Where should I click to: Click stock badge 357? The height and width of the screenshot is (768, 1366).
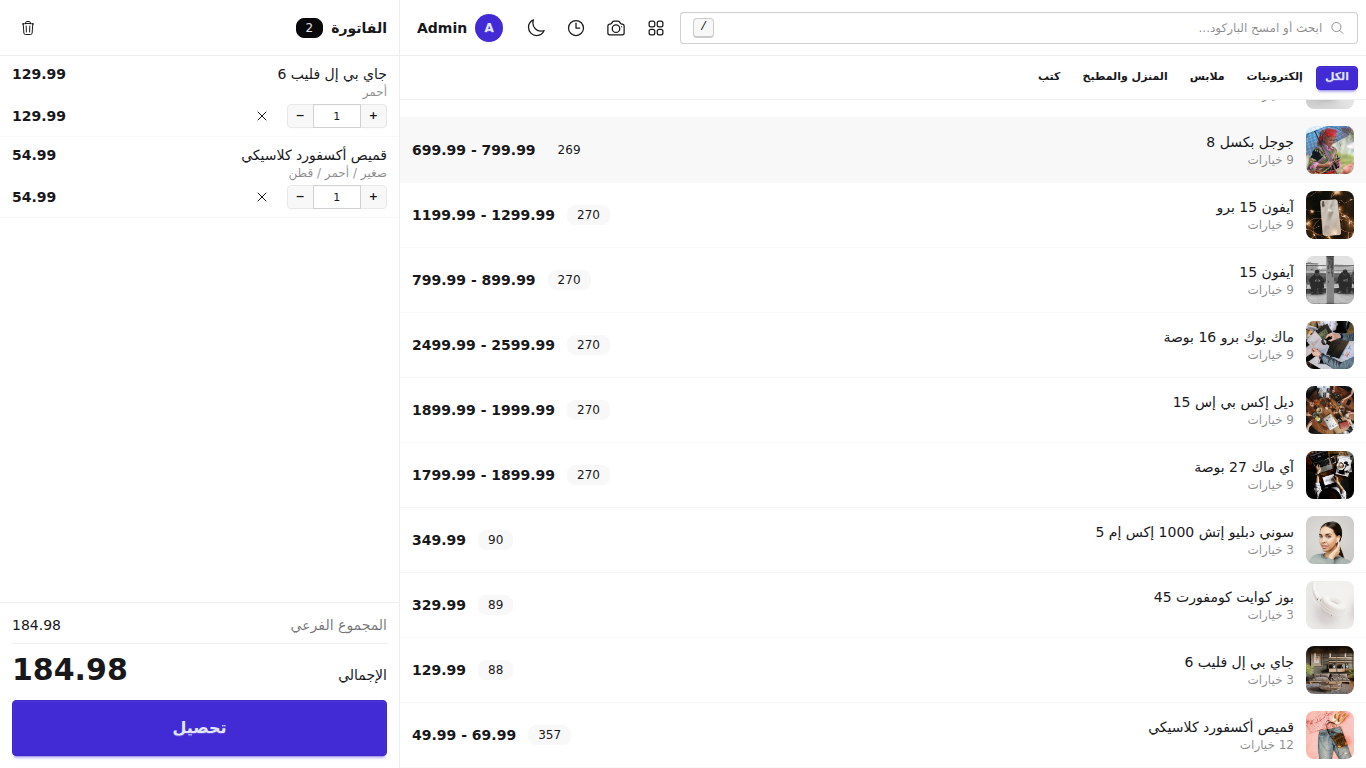click(550, 735)
